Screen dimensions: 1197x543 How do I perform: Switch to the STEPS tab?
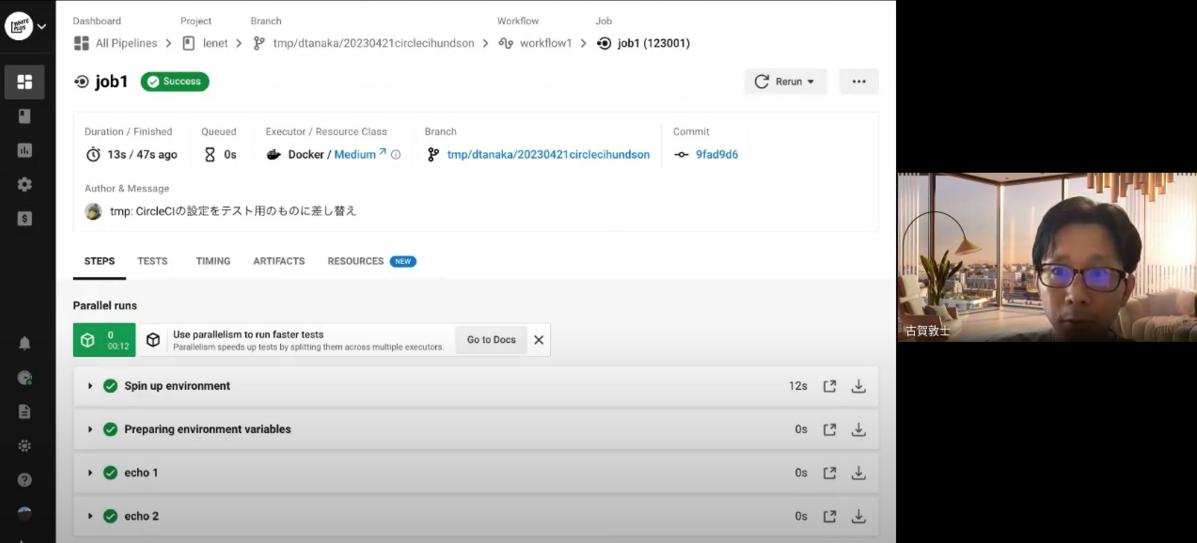pos(99,261)
